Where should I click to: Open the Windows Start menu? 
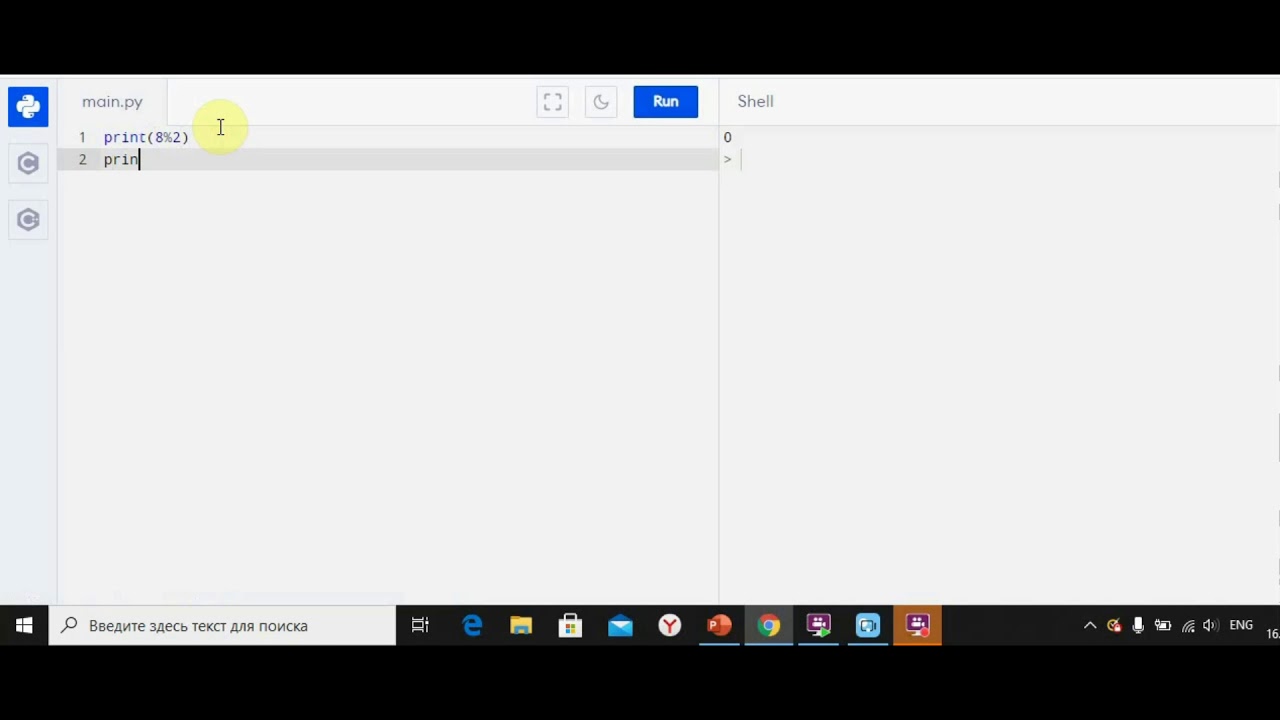24,626
